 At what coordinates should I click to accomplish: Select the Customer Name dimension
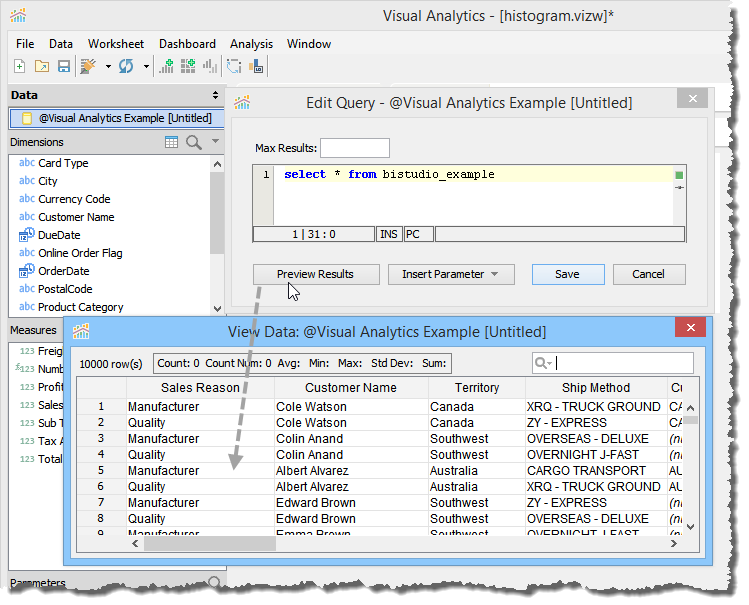[x=76, y=217]
